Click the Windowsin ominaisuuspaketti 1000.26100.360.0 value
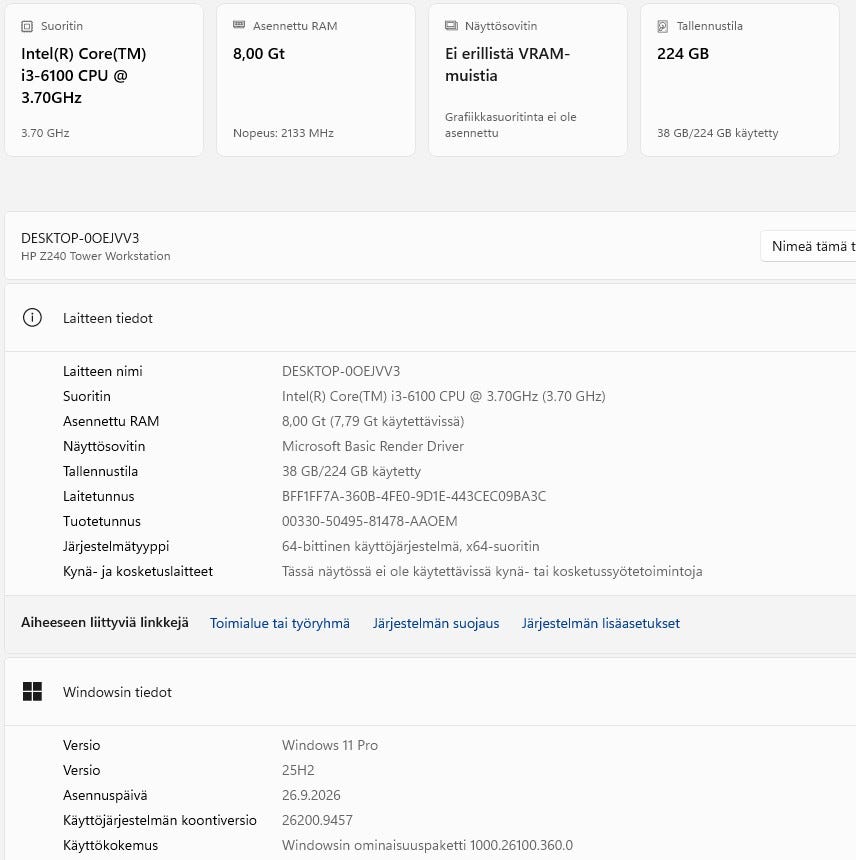The height and width of the screenshot is (860, 856). point(427,845)
